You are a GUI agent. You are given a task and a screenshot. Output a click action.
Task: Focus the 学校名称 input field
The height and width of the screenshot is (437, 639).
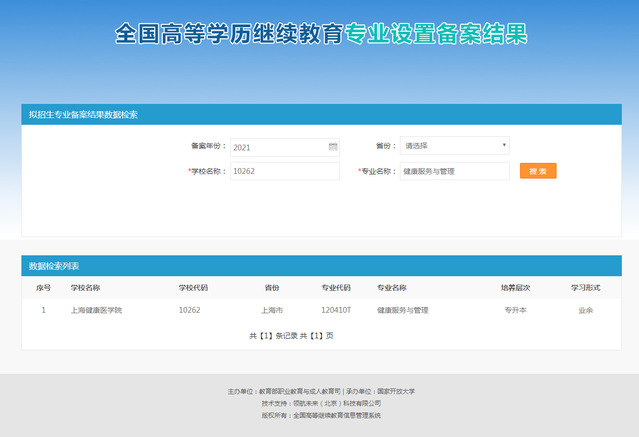coord(284,171)
